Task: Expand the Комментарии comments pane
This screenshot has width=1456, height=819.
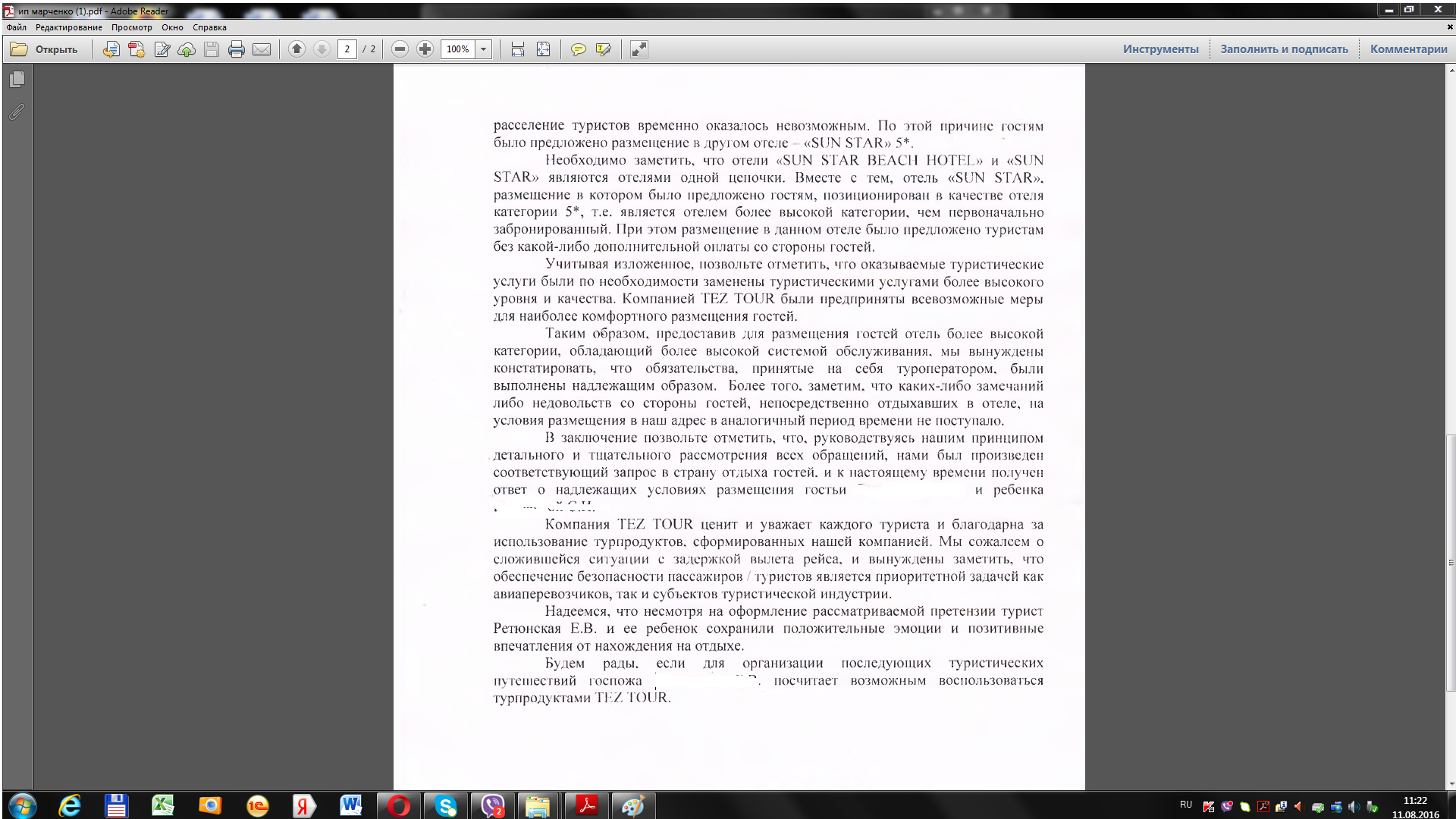Action: 1408,49
